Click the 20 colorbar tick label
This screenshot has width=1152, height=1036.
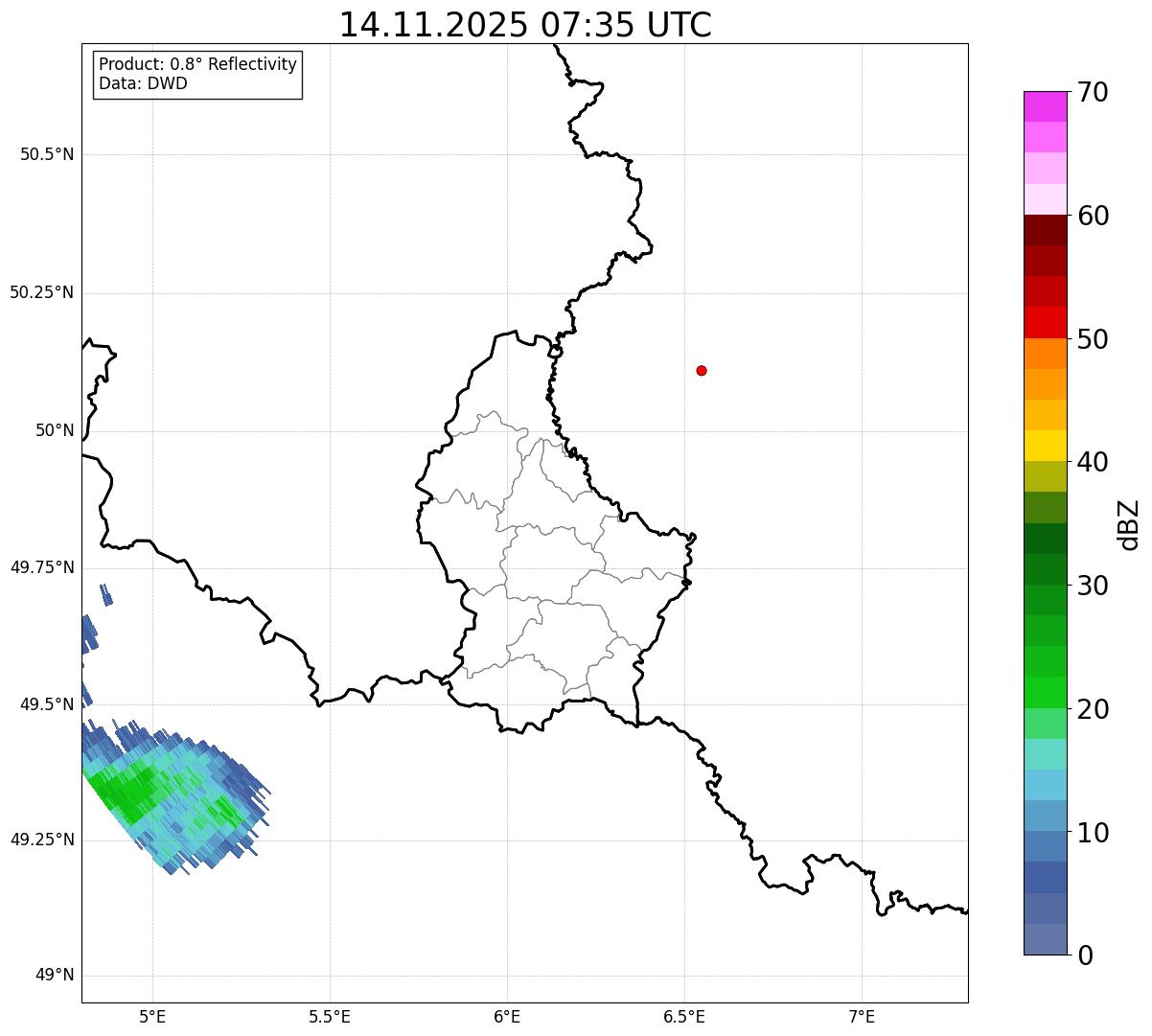pyautogui.click(x=1093, y=709)
